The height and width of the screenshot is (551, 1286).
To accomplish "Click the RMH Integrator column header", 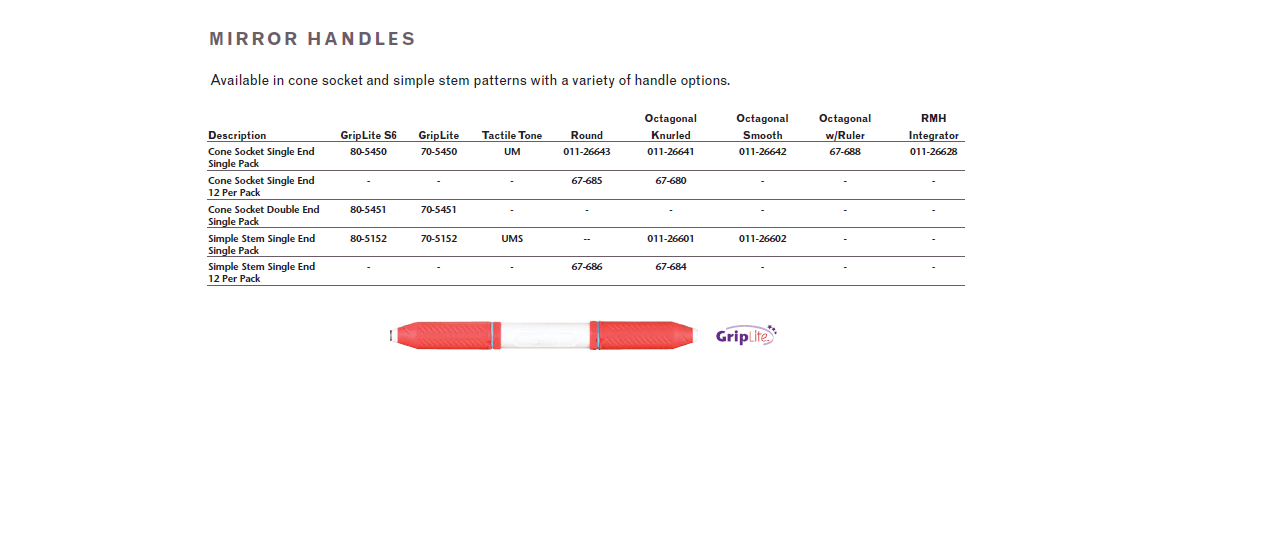I will click(x=933, y=127).
